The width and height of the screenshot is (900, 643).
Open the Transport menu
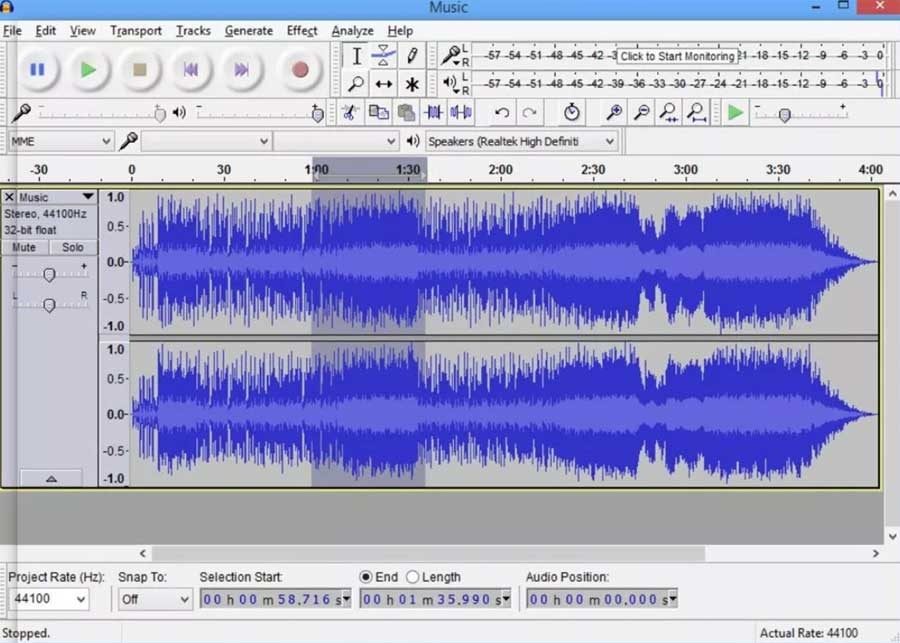pos(135,31)
